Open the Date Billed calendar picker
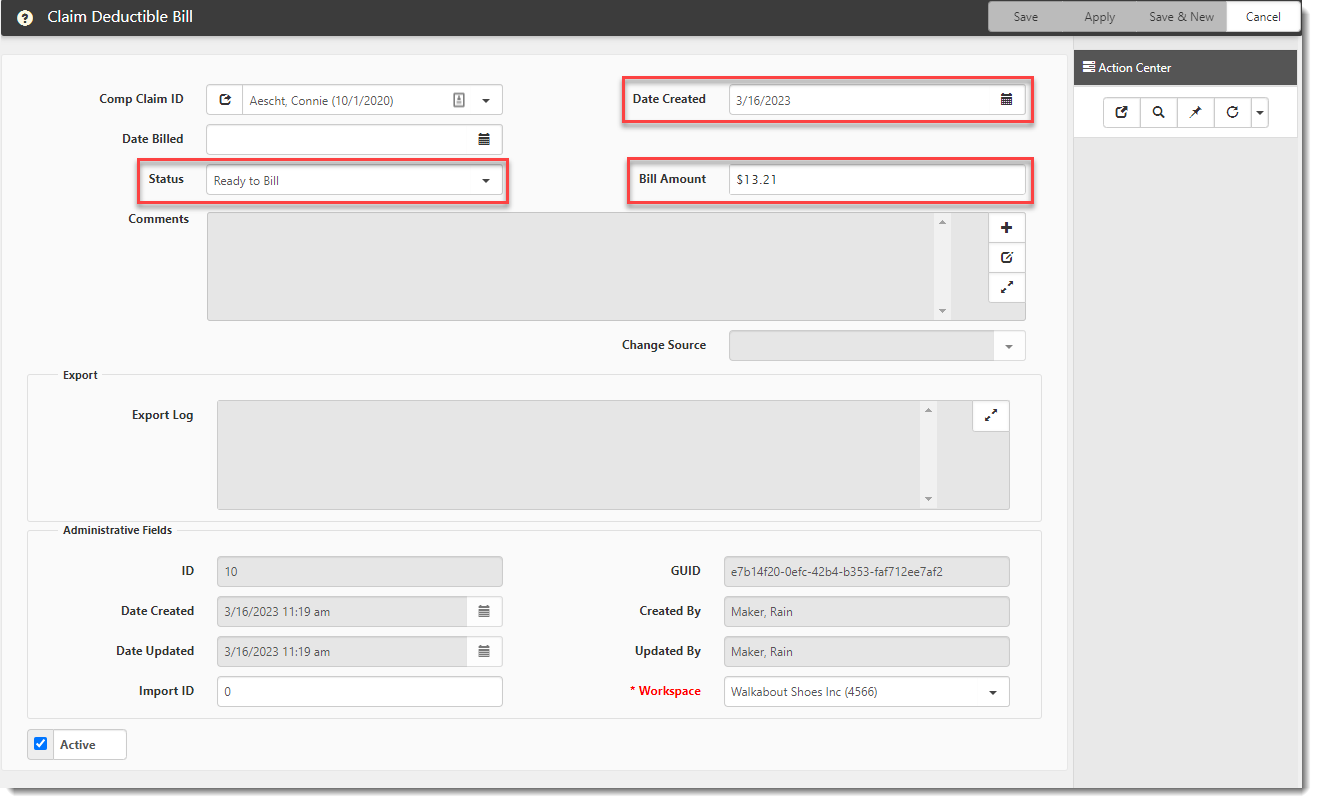 coord(484,140)
